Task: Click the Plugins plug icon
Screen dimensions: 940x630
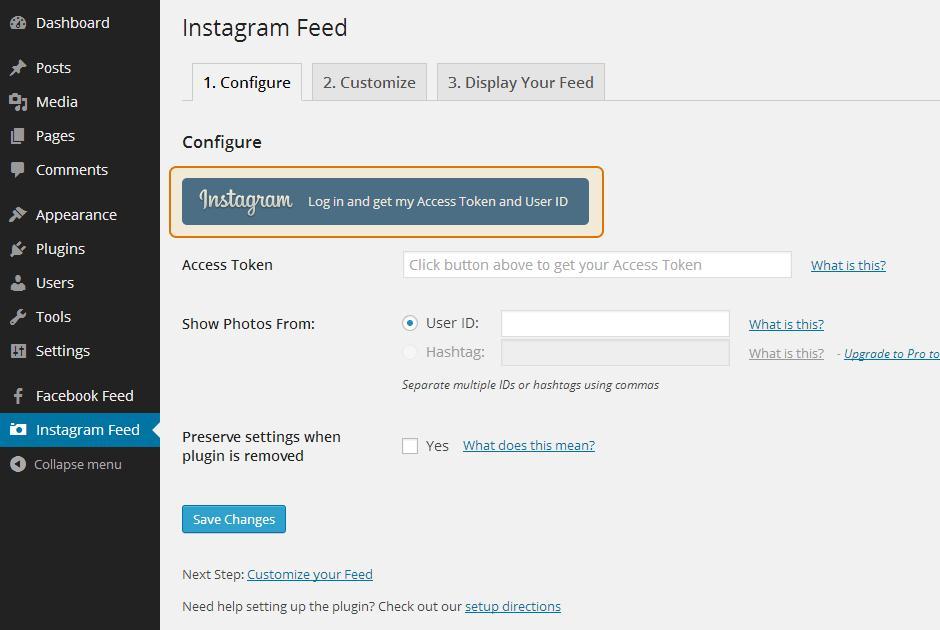Action: pos(18,249)
